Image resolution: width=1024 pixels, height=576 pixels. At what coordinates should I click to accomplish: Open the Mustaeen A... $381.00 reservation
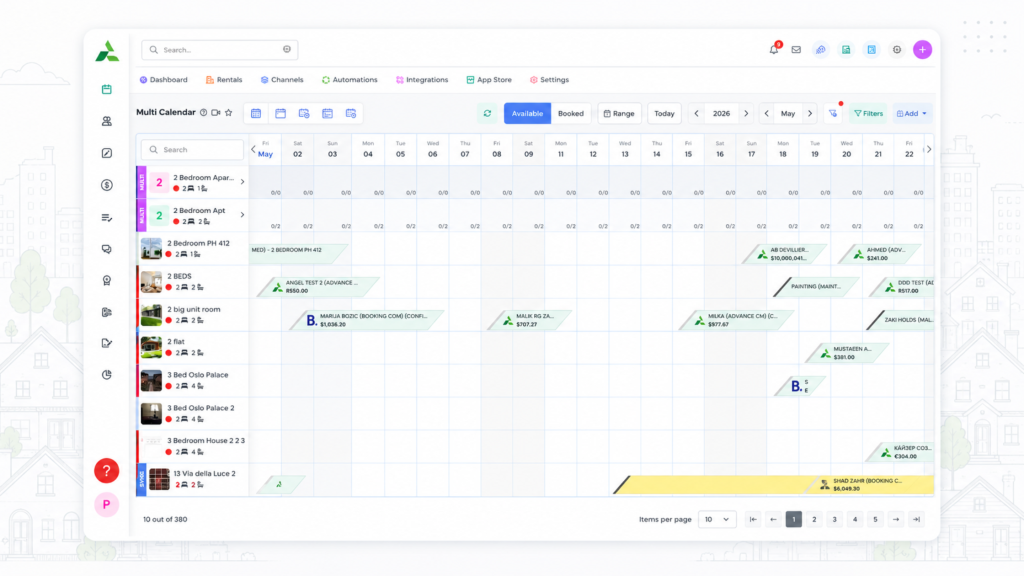[x=848, y=353]
